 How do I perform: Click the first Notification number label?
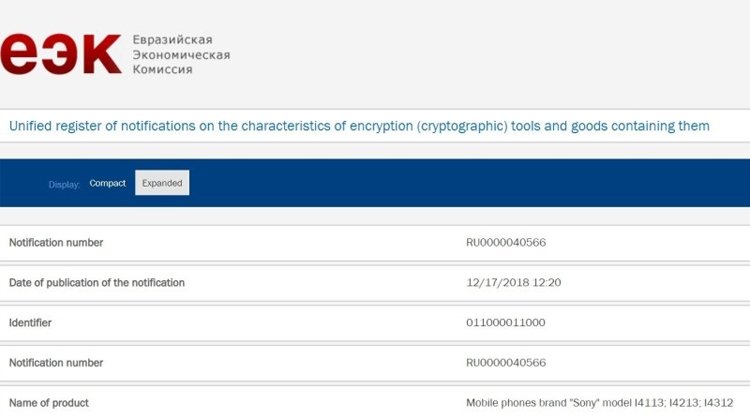pyautogui.click(x=56, y=243)
